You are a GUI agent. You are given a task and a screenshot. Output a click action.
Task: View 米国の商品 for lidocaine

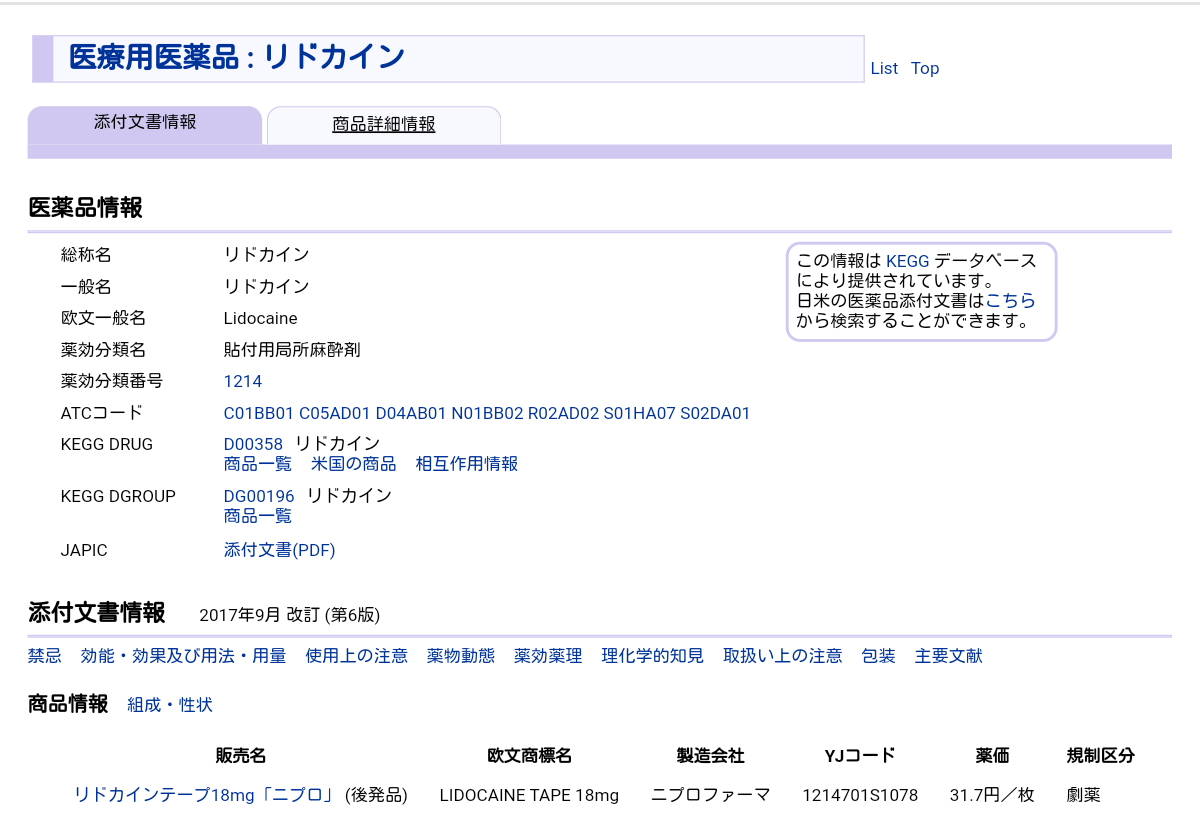(353, 463)
